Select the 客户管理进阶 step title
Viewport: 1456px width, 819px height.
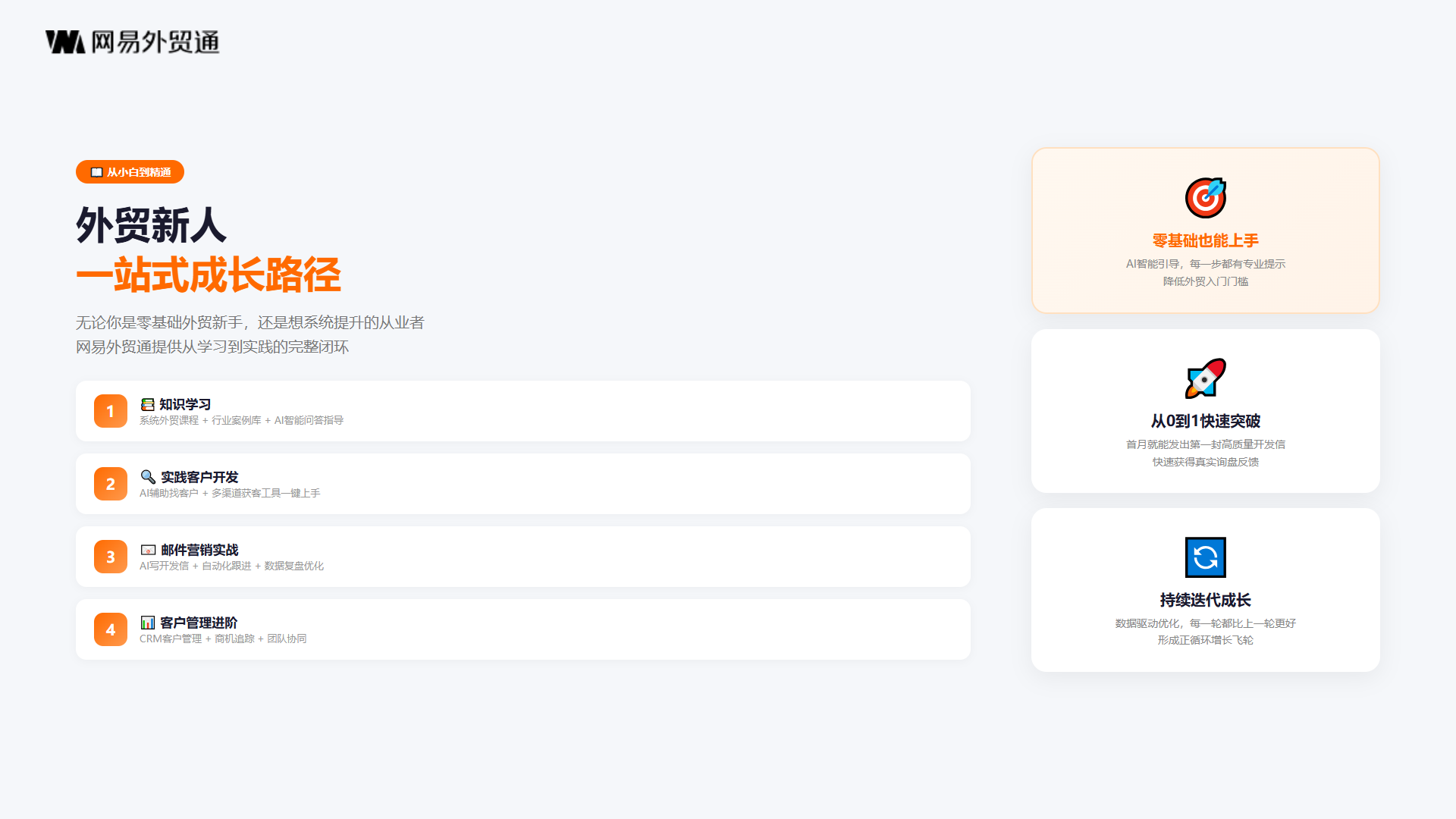(x=199, y=623)
